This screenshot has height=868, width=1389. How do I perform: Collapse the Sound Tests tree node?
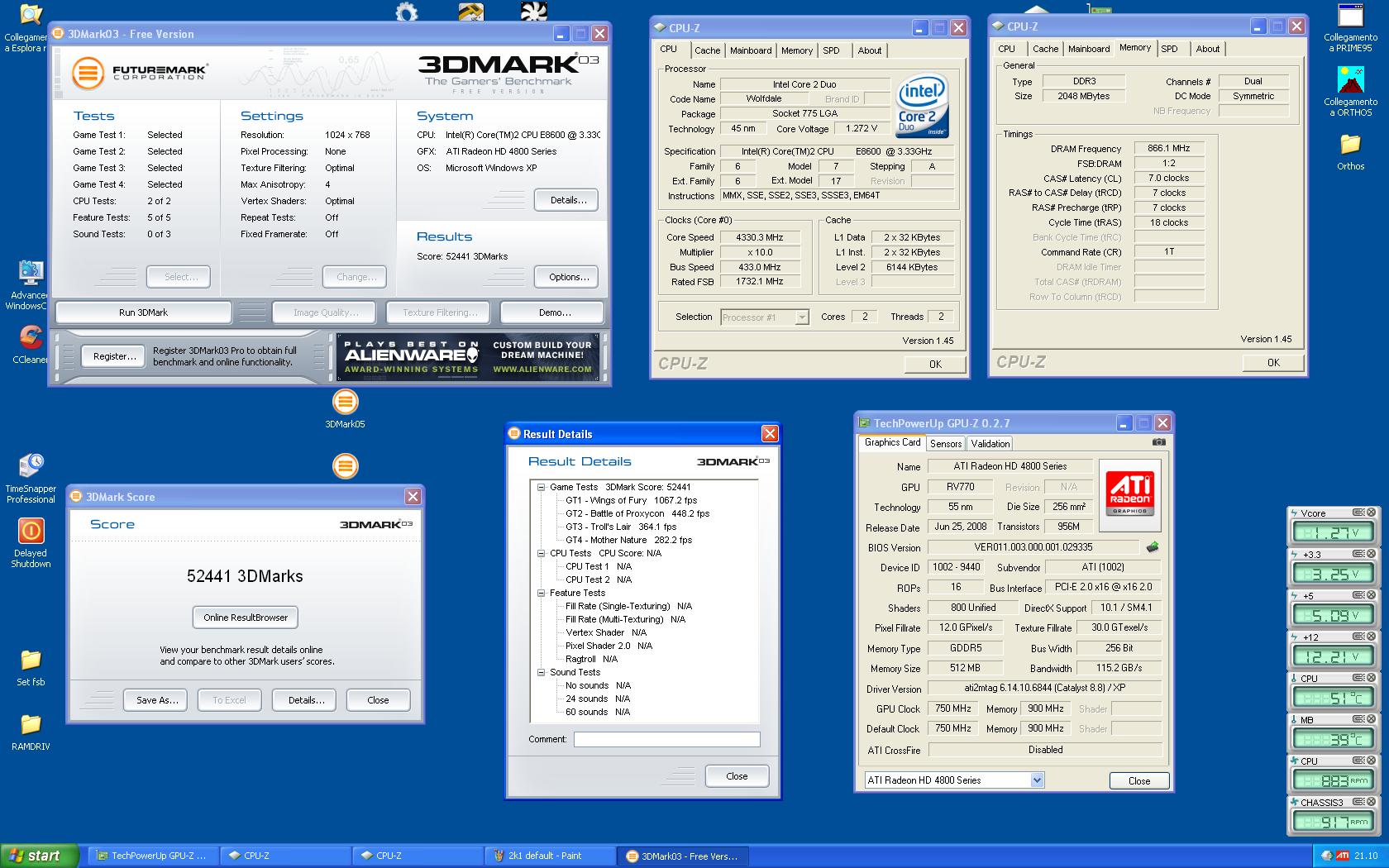click(541, 672)
